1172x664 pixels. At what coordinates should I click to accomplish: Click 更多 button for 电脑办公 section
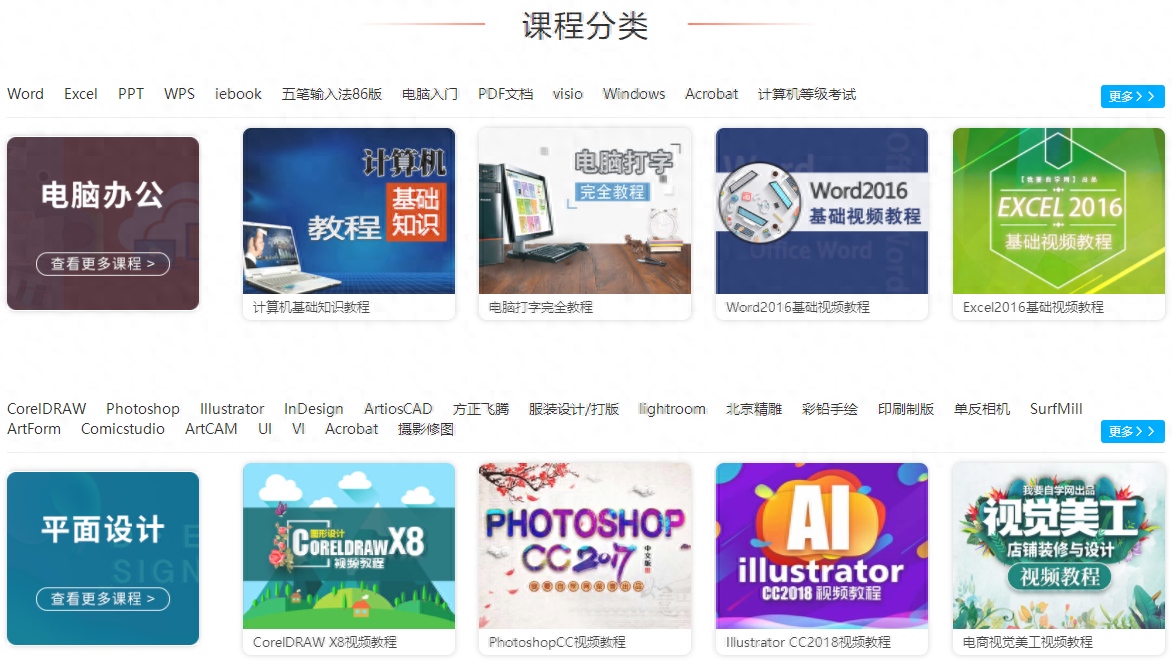click(1132, 96)
